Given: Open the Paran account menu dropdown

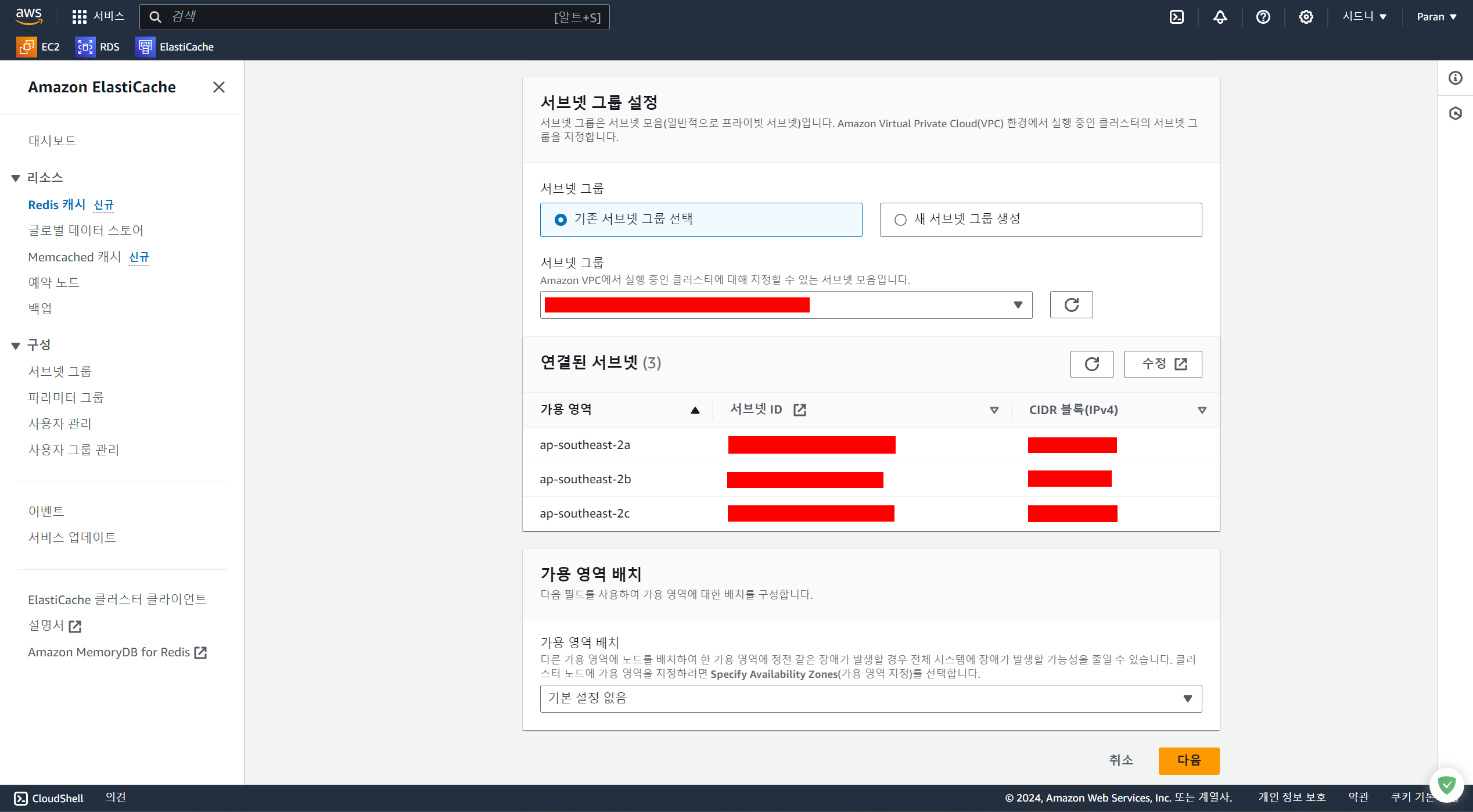Looking at the screenshot, I should tap(1436, 17).
